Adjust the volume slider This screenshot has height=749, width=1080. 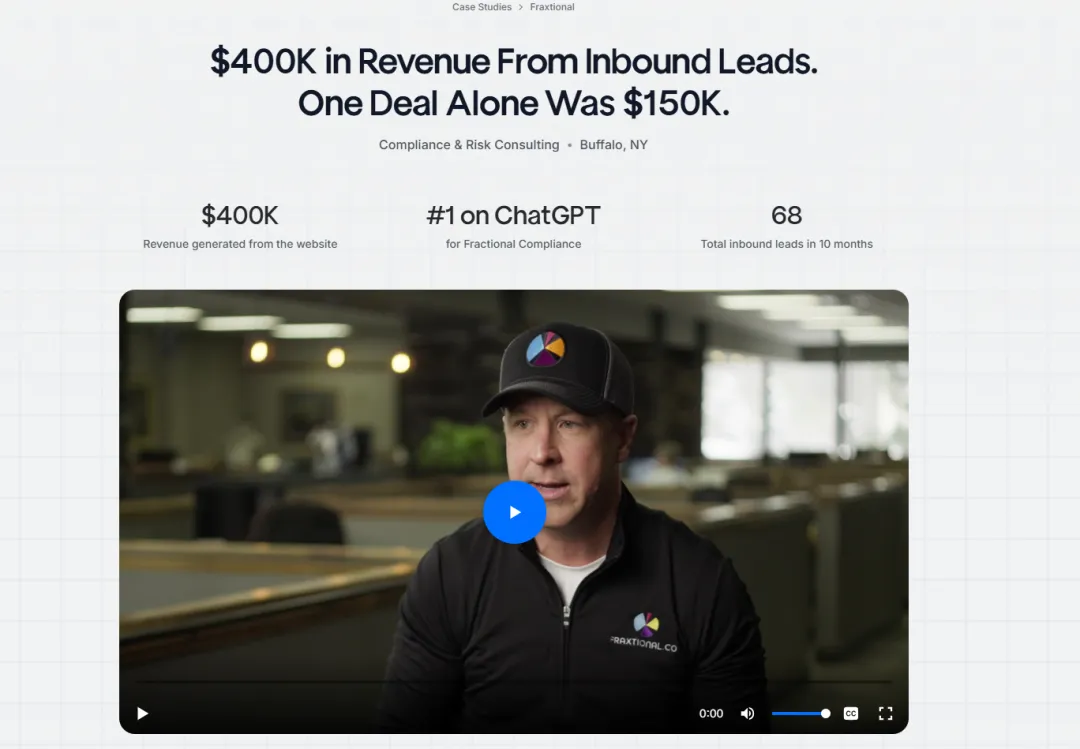[x=800, y=713]
